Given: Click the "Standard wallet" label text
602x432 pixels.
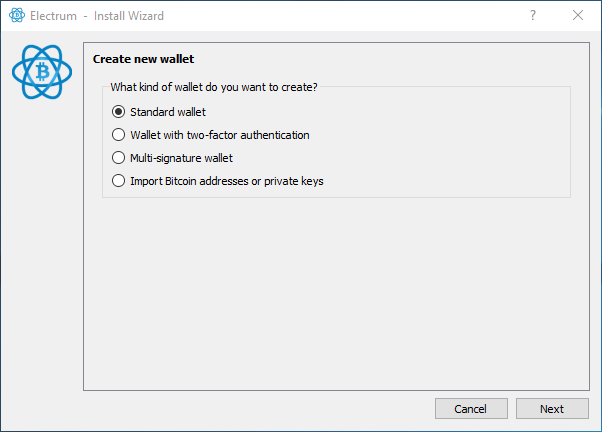Looking at the screenshot, I should (168, 112).
